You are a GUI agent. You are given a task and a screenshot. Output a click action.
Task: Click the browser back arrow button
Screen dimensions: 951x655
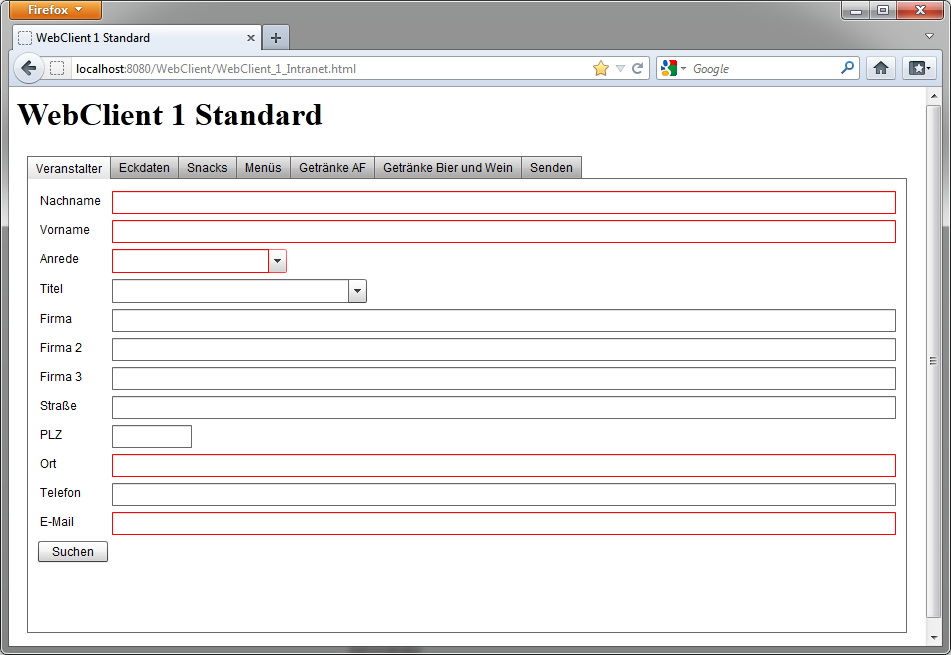coord(29,68)
